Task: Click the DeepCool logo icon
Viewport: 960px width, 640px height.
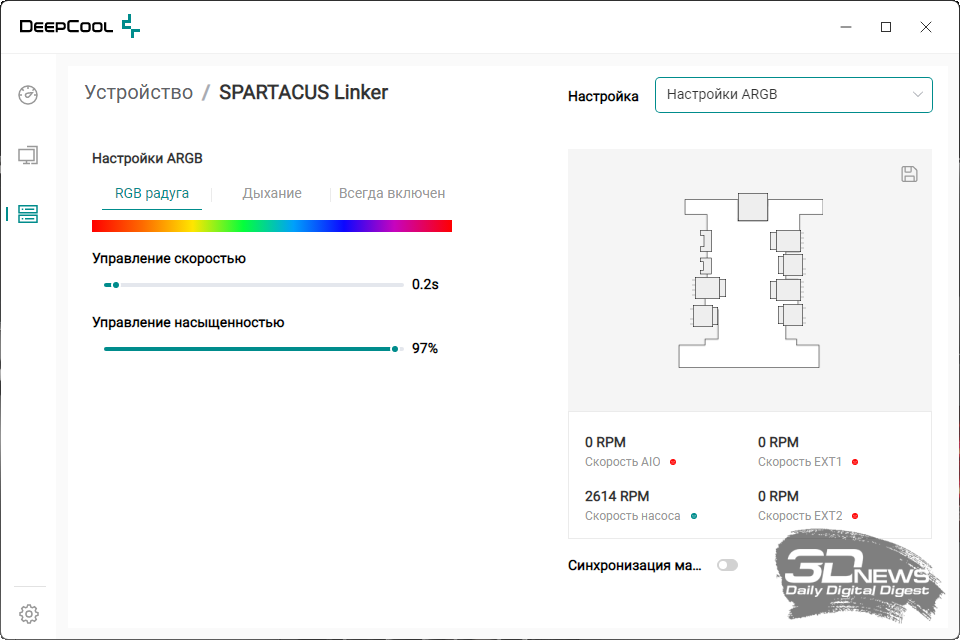Action: pyautogui.click(x=131, y=27)
